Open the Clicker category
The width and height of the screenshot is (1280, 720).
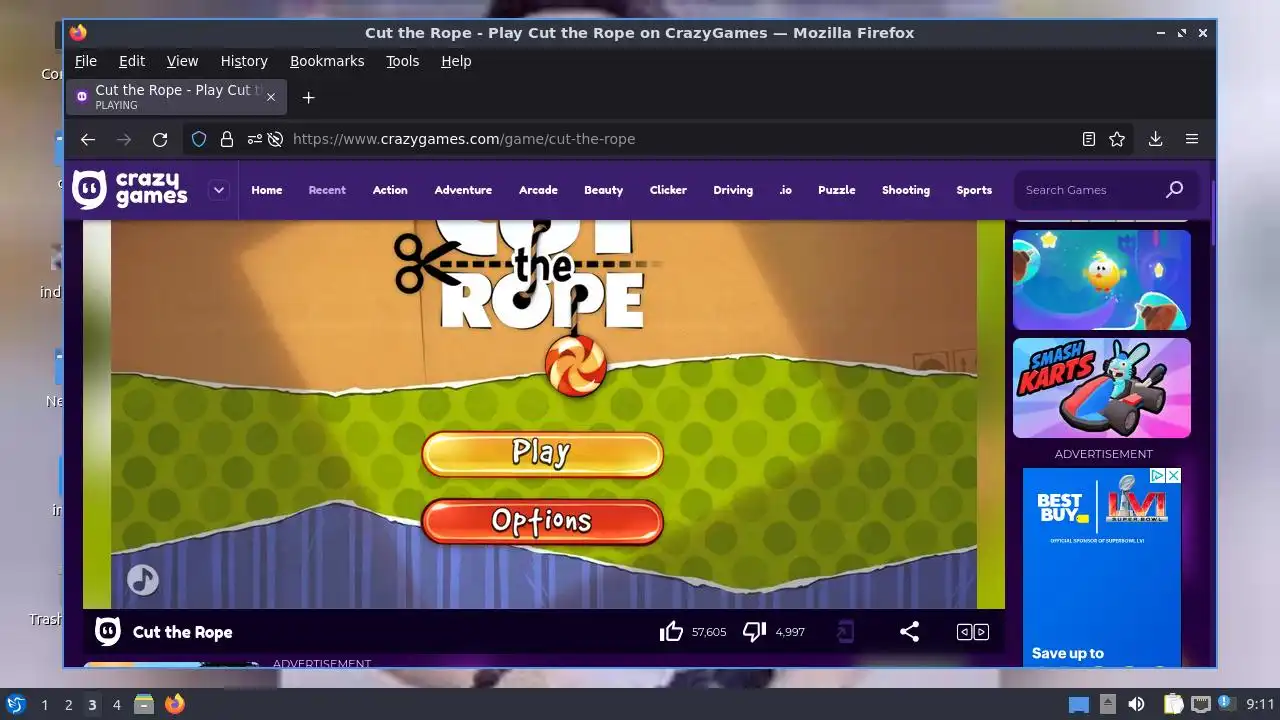[668, 190]
